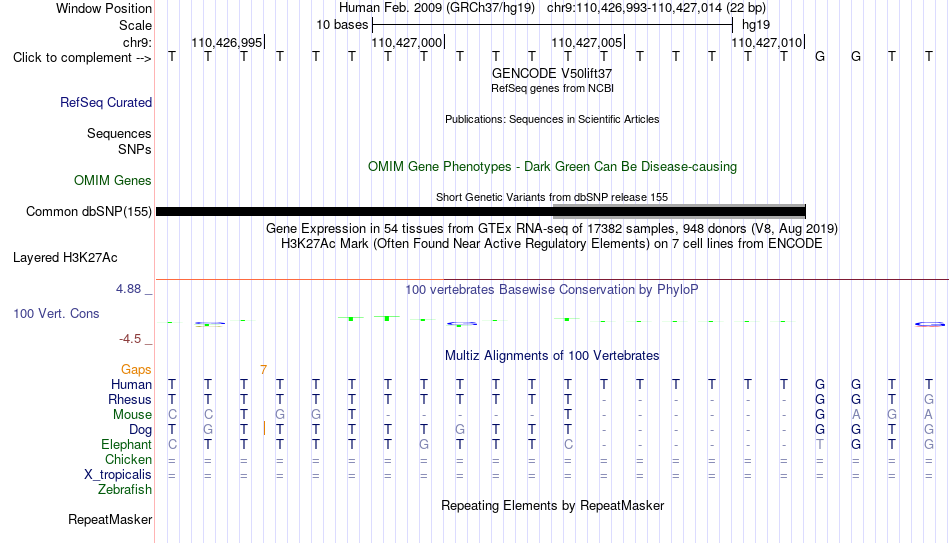Screen dimensions: 950x543
Task: Select the Chicken alignment row label
Action: tap(128, 459)
